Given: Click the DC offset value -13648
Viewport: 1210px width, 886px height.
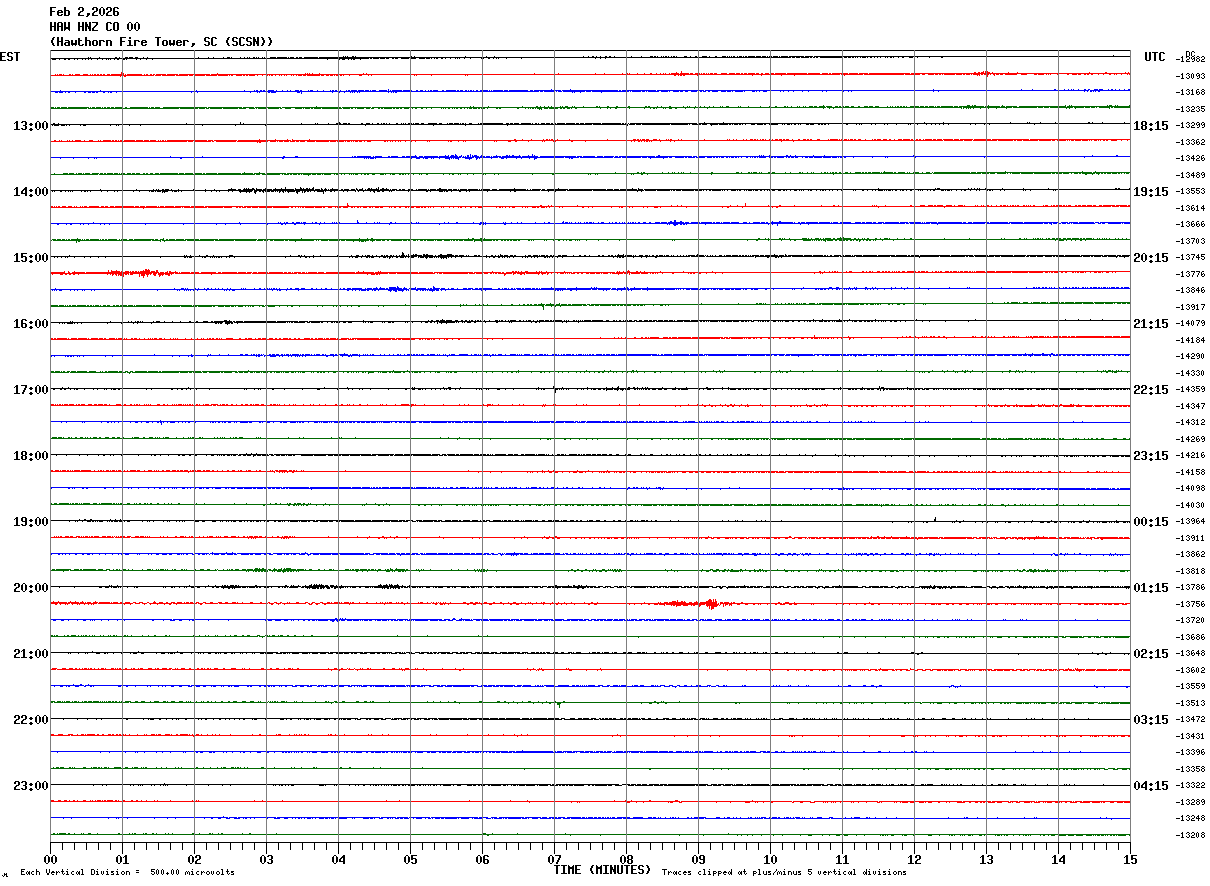Looking at the screenshot, I should coord(1191,653).
